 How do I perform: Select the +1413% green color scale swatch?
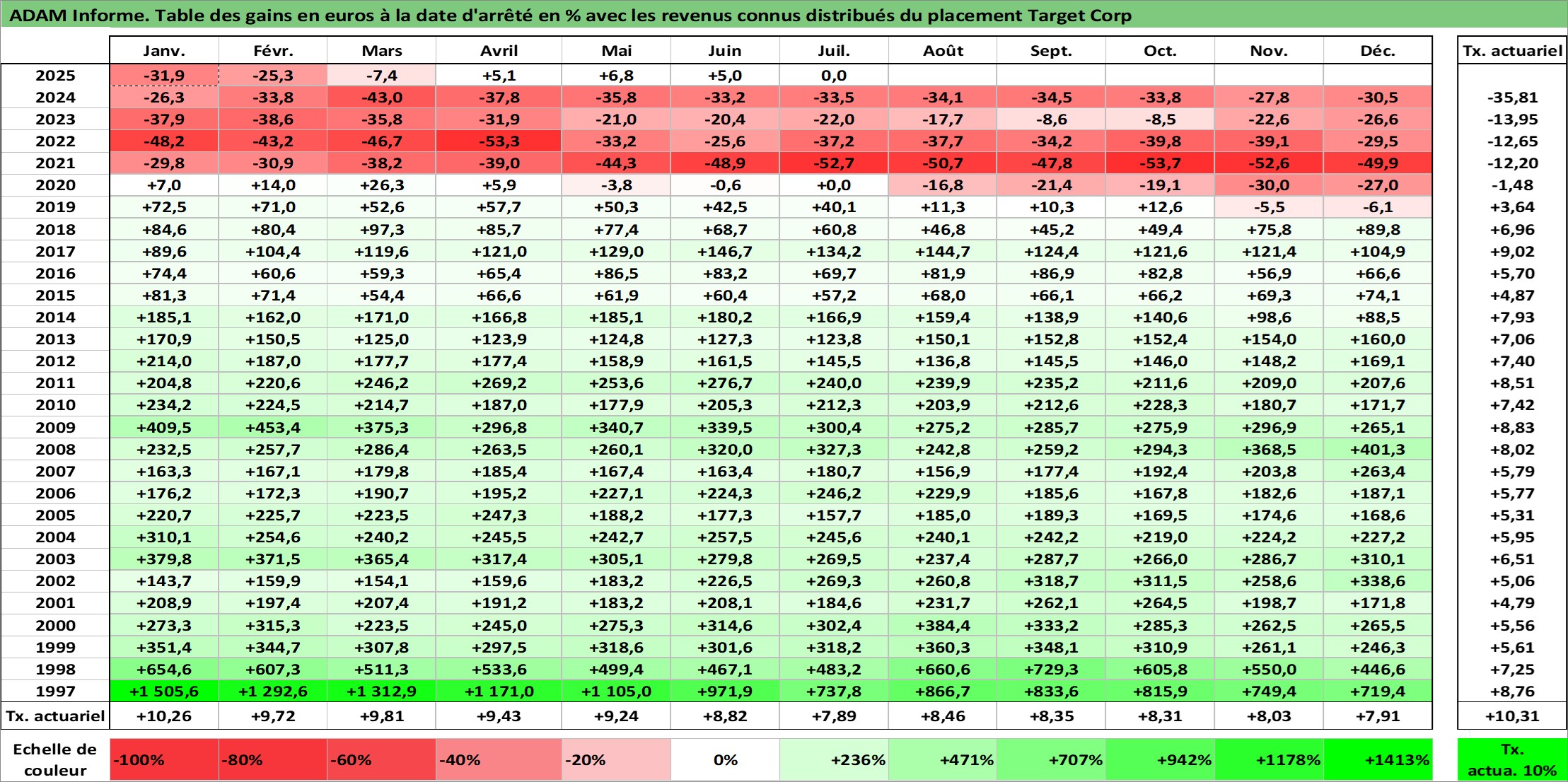(x=1378, y=759)
